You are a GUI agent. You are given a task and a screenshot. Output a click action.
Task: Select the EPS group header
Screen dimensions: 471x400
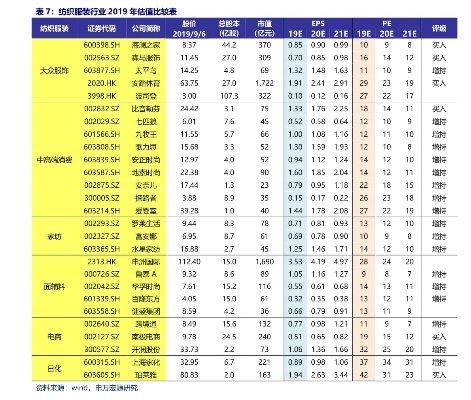318,24
